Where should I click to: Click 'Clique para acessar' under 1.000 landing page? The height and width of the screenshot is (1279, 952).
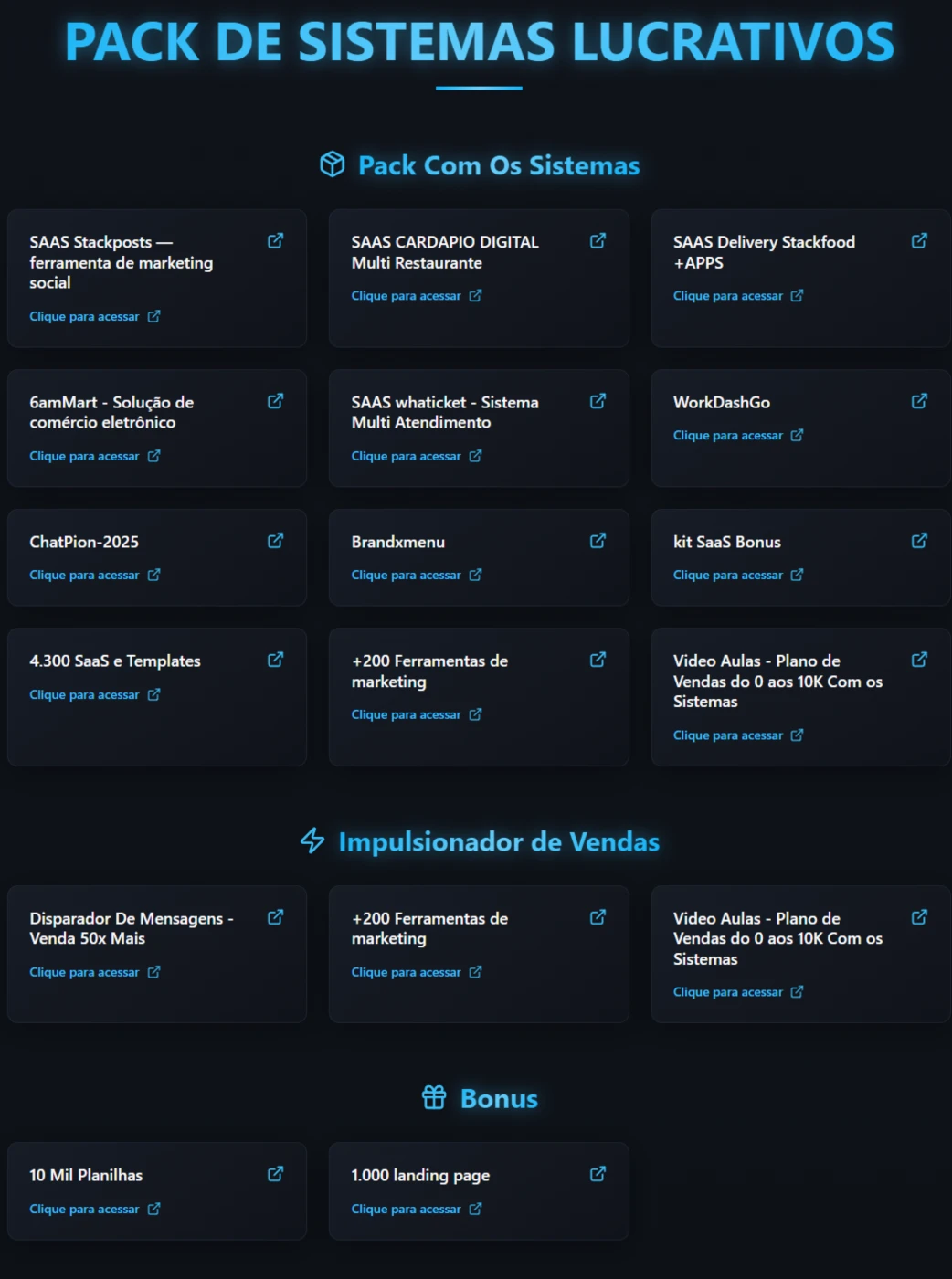407,1210
